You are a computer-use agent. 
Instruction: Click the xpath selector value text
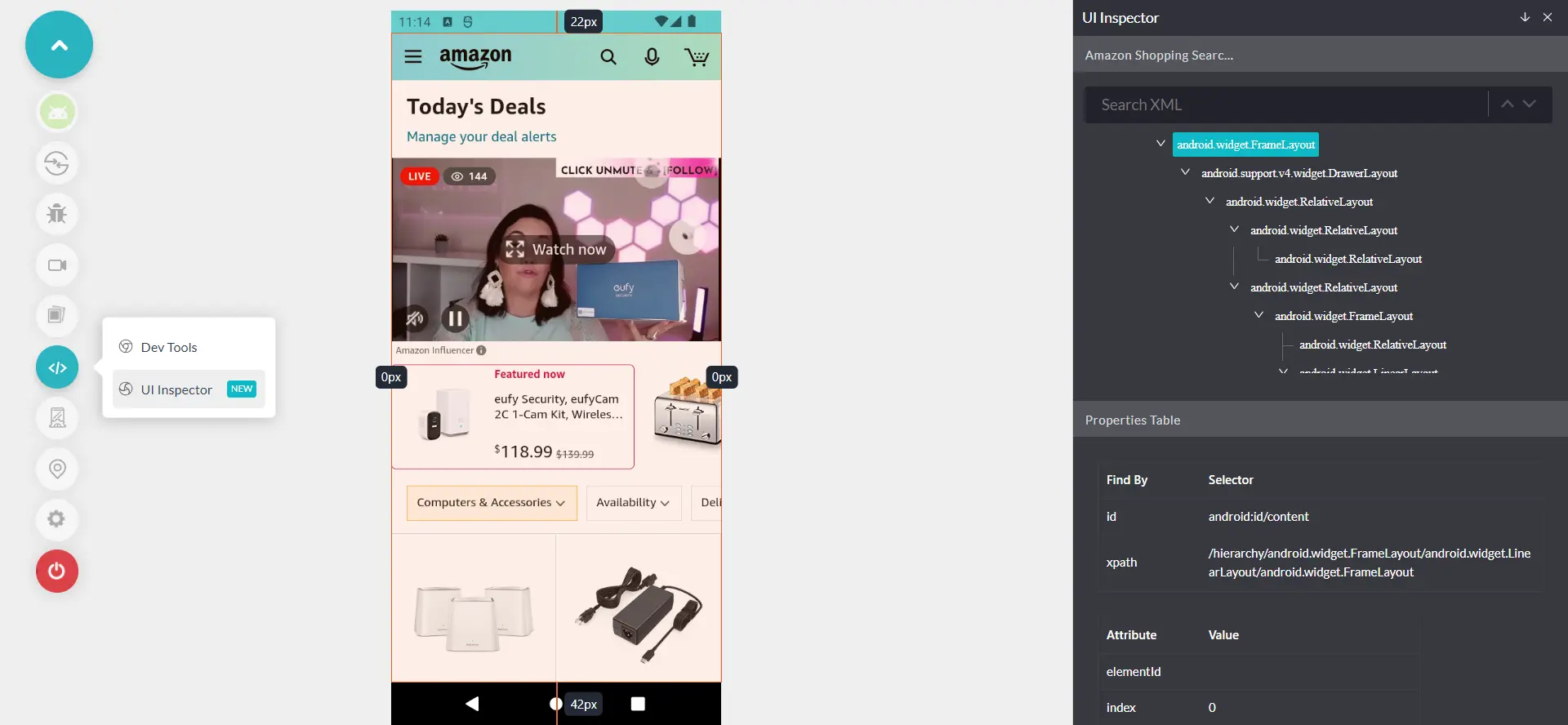1370,563
